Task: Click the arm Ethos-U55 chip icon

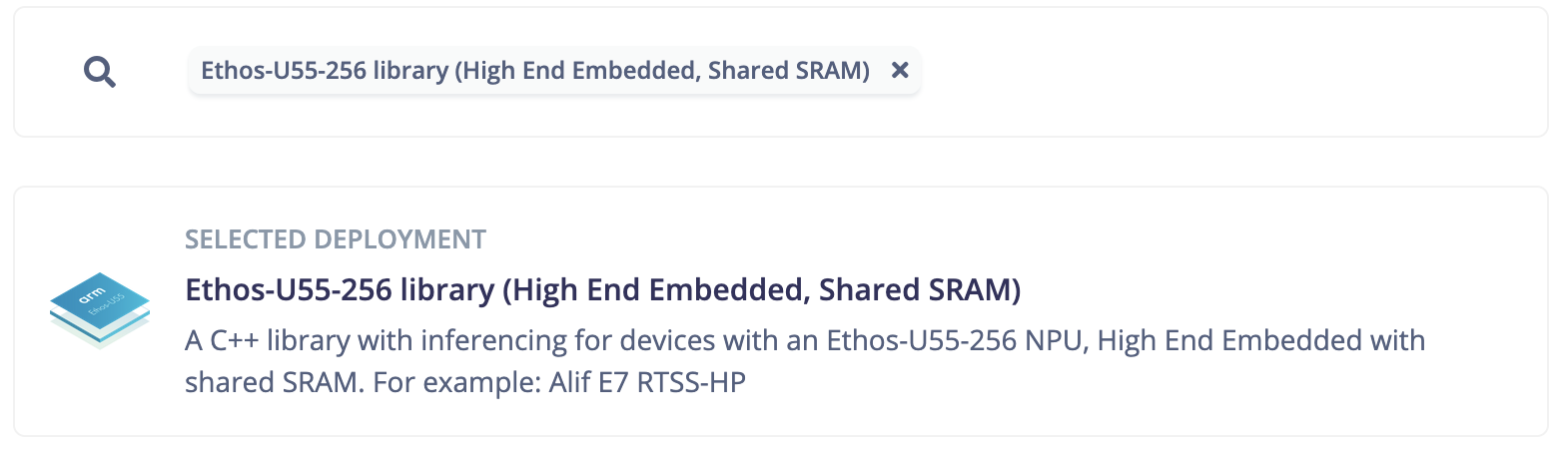Action: (x=100, y=309)
